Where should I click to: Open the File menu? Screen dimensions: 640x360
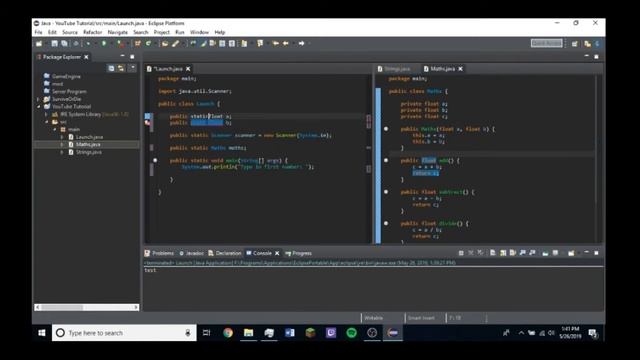(38, 32)
